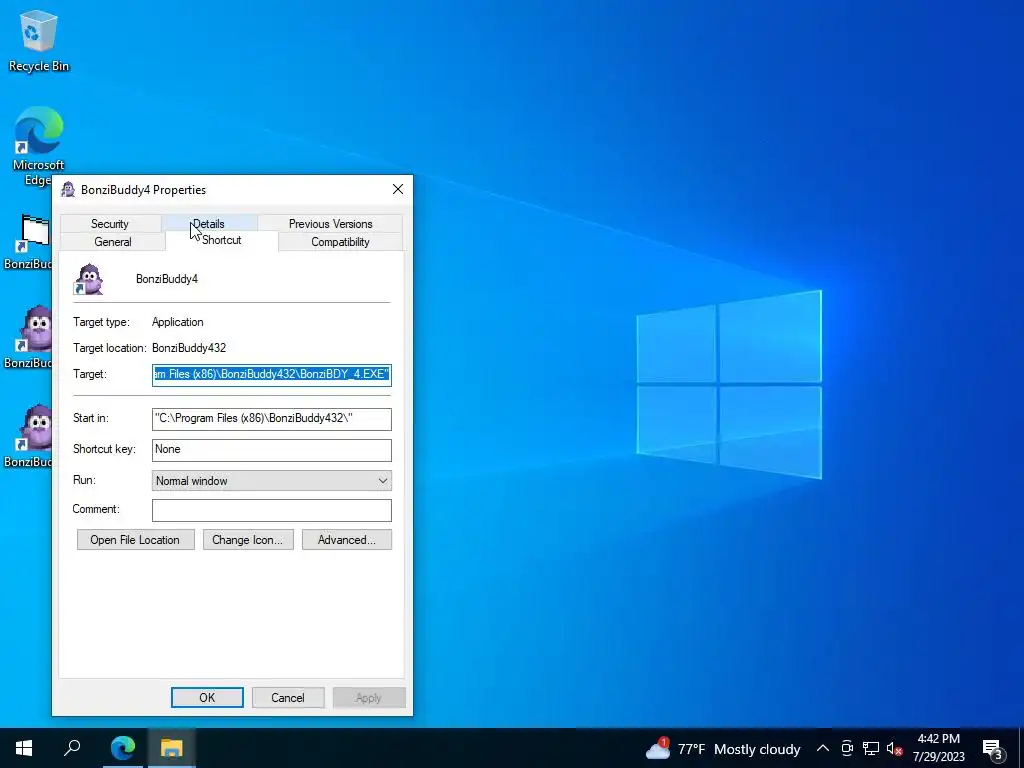Click the Open File Location button
The height and width of the screenshot is (768, 1024).
point(135,540)
